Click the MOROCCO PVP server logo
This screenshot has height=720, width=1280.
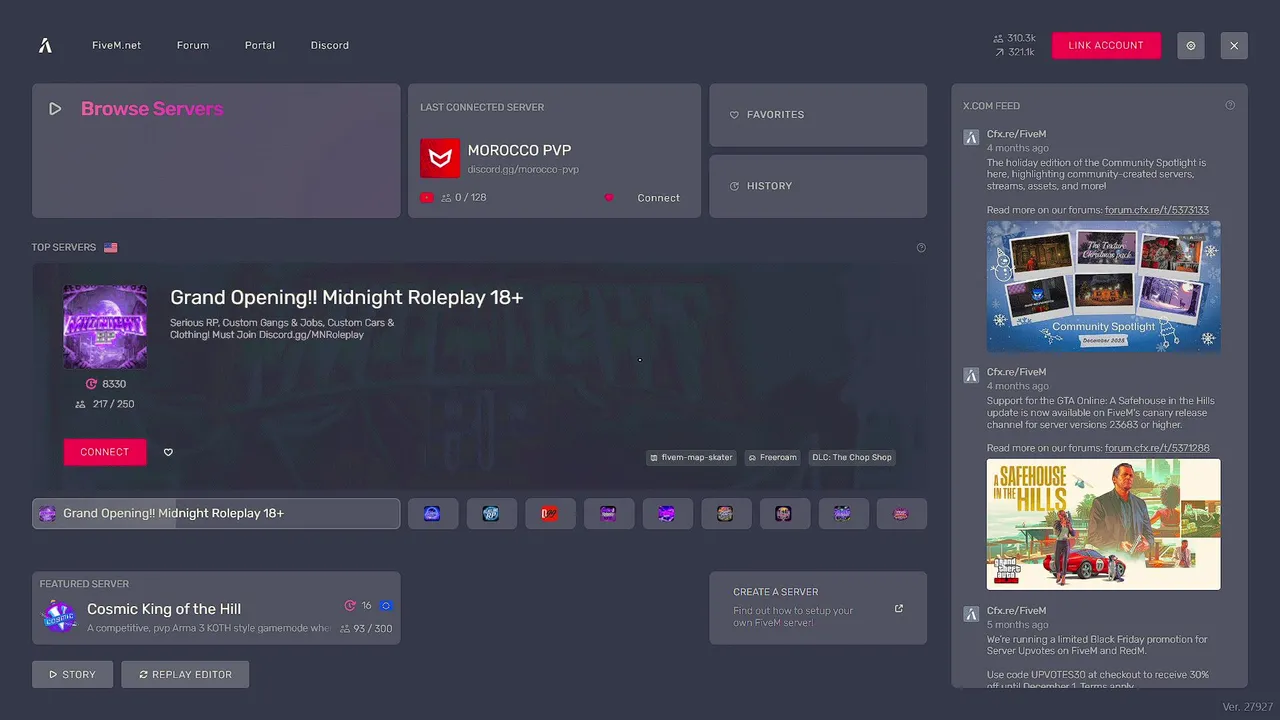pos(440,158)
